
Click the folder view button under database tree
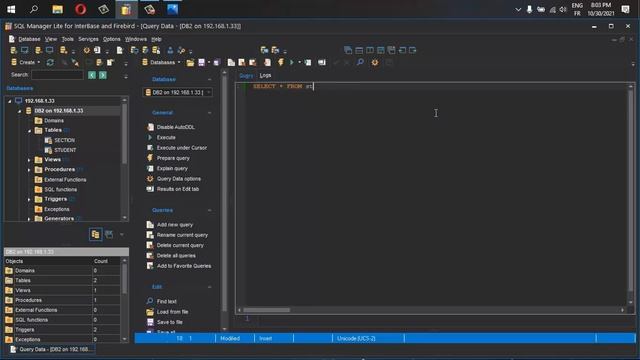[96, 234]
